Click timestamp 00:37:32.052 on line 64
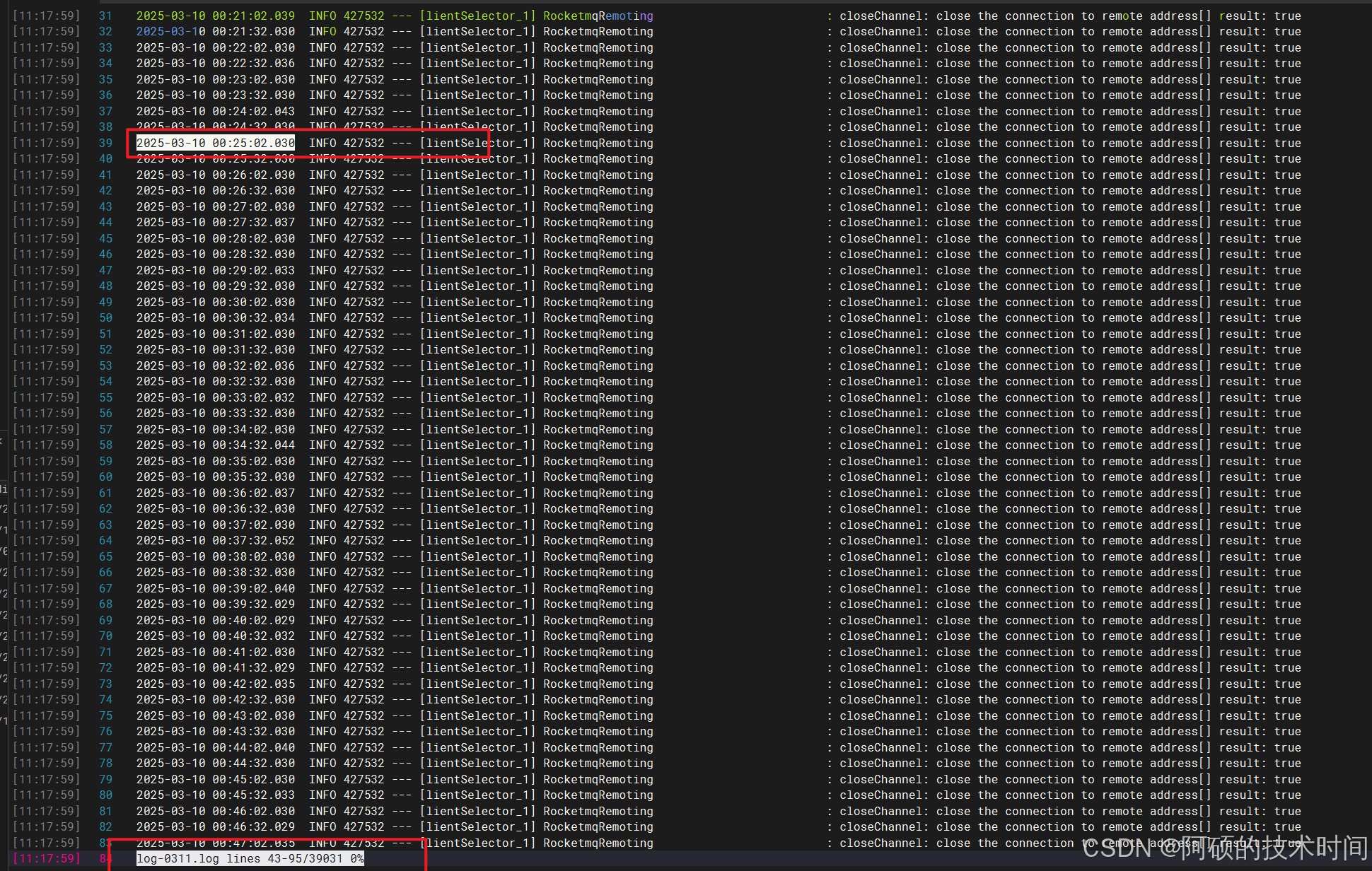Image resolution: width=1372 pixels, height=871 pixels. click(253, 540)
